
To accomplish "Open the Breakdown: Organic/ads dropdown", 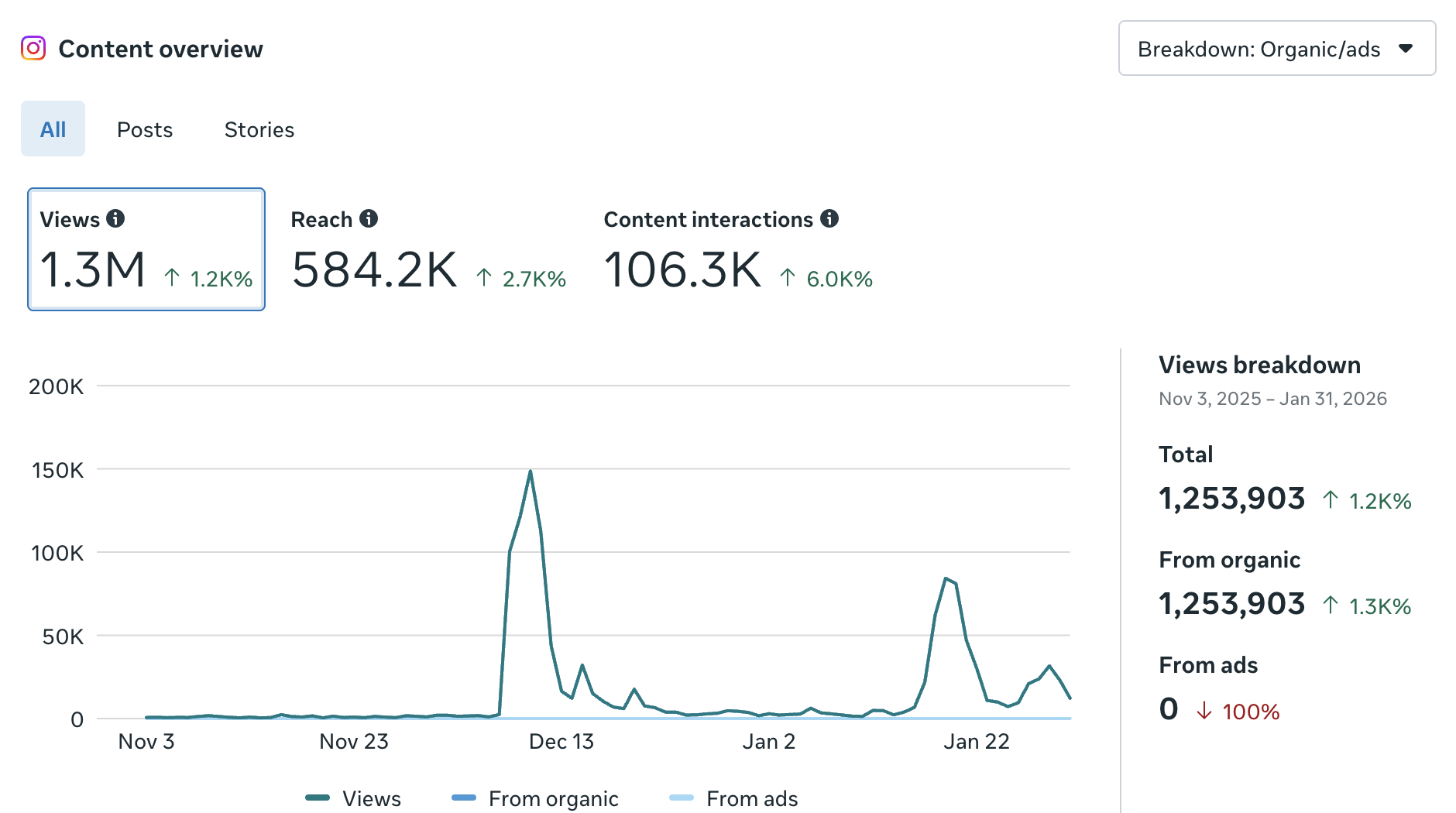I will pyautogui.click(x=1276, y=49).
